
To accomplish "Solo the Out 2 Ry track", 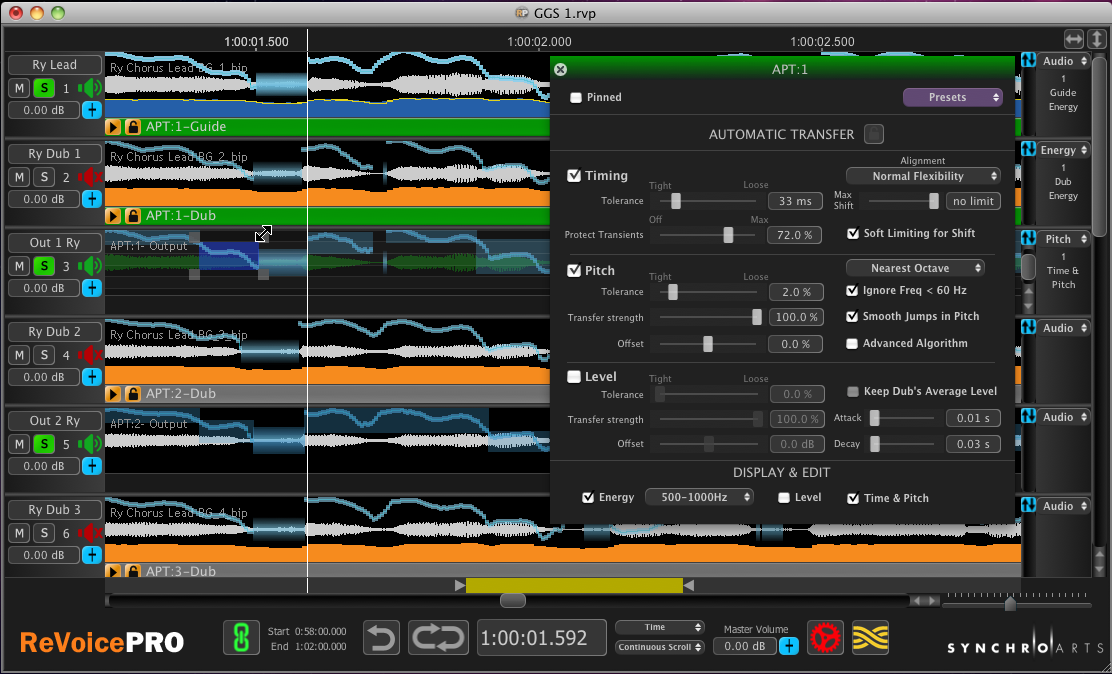I will 43,443.
